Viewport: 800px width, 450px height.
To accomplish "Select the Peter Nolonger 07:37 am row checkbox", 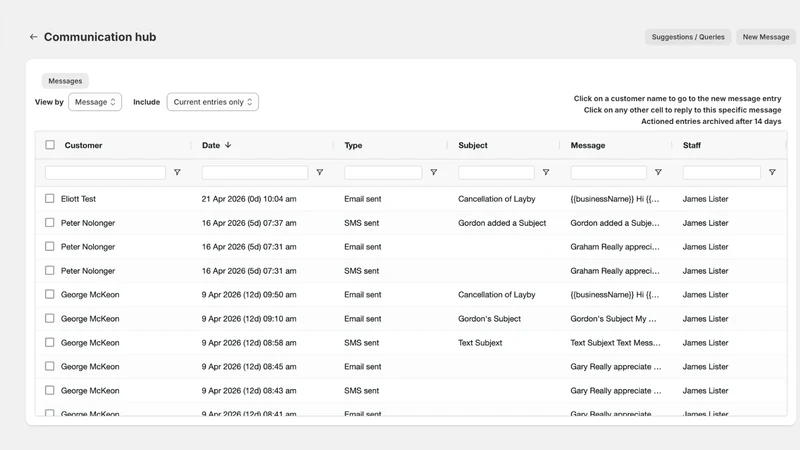I will 49,222.
